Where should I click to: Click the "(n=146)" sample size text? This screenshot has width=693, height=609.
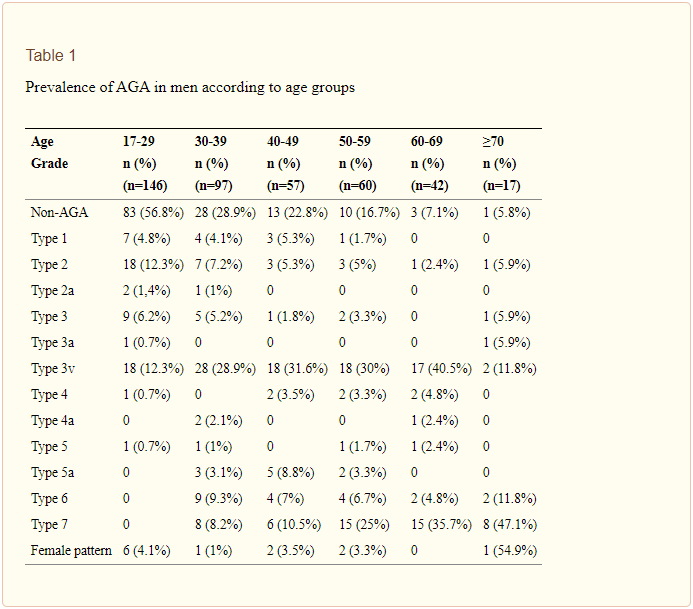[145, 186]
